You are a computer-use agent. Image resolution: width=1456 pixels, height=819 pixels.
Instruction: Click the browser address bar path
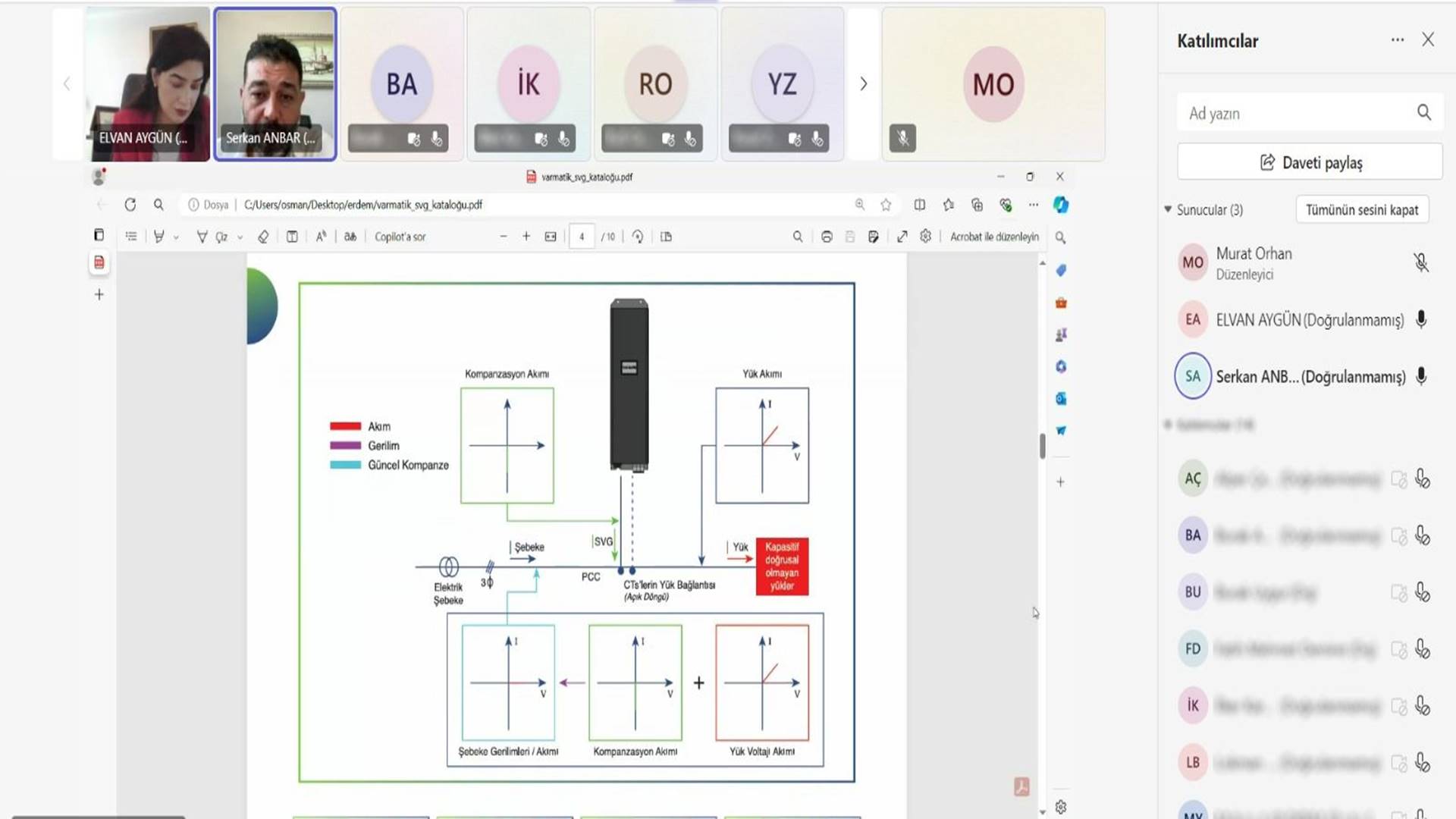click(363, 205)
